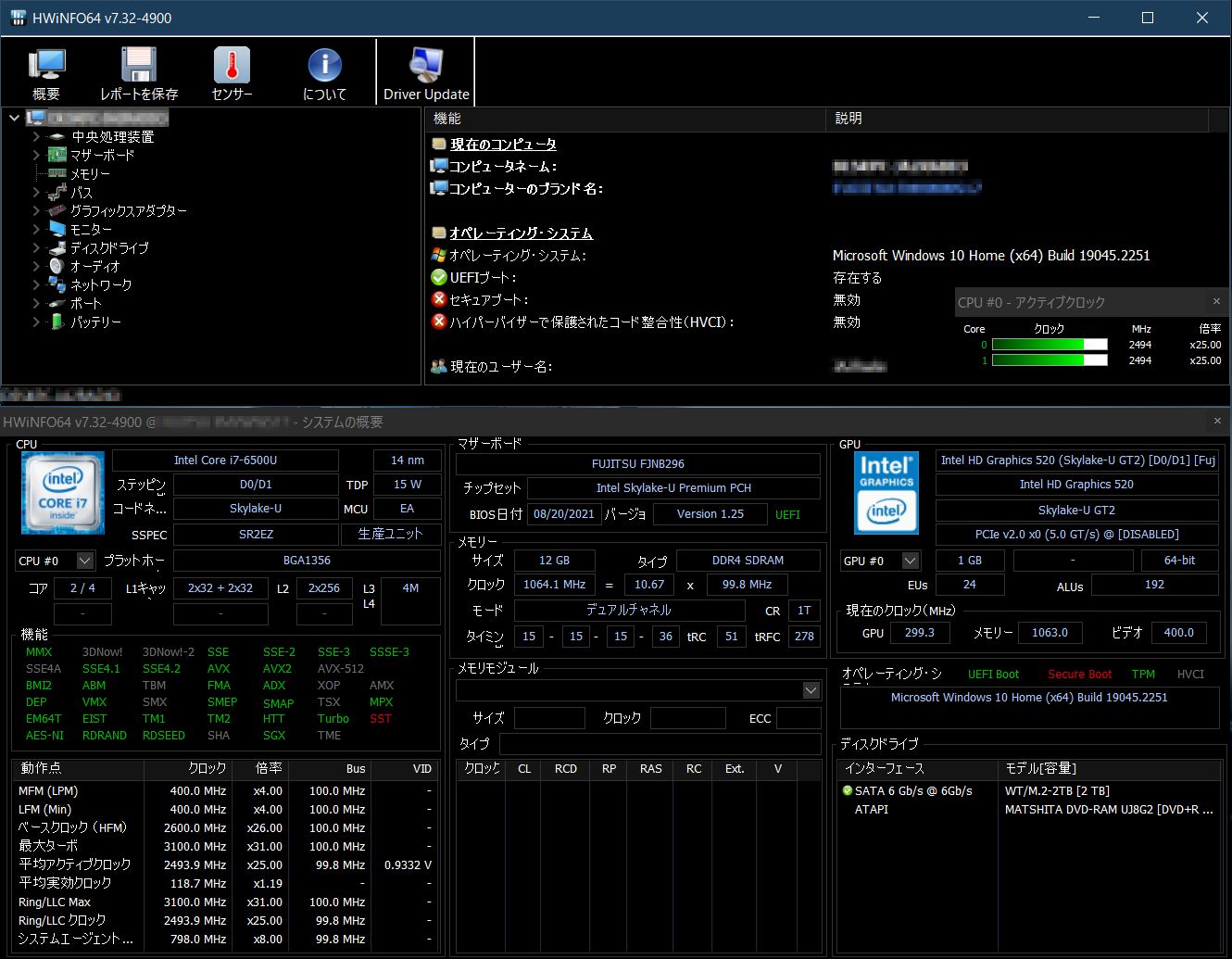Open the メモリモジュール selection dropdown

pyautogui.click(x=811, y=690)
